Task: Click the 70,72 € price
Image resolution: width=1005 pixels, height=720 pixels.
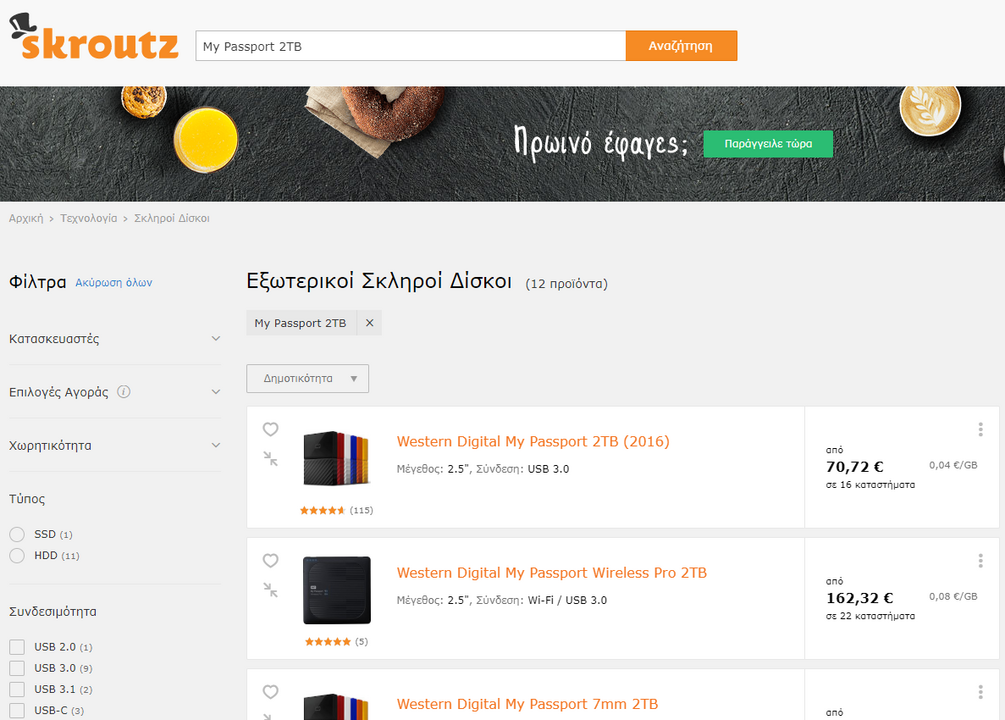Action: click(x=854, y=467)
